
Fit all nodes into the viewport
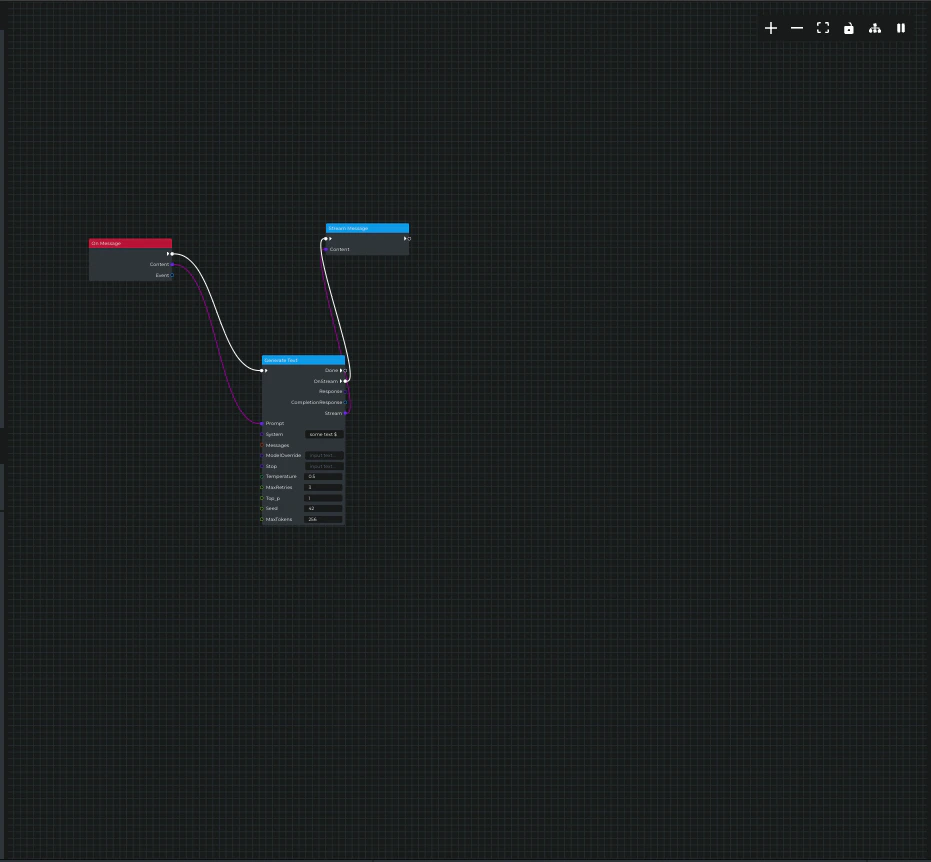(x=823, y=28)
